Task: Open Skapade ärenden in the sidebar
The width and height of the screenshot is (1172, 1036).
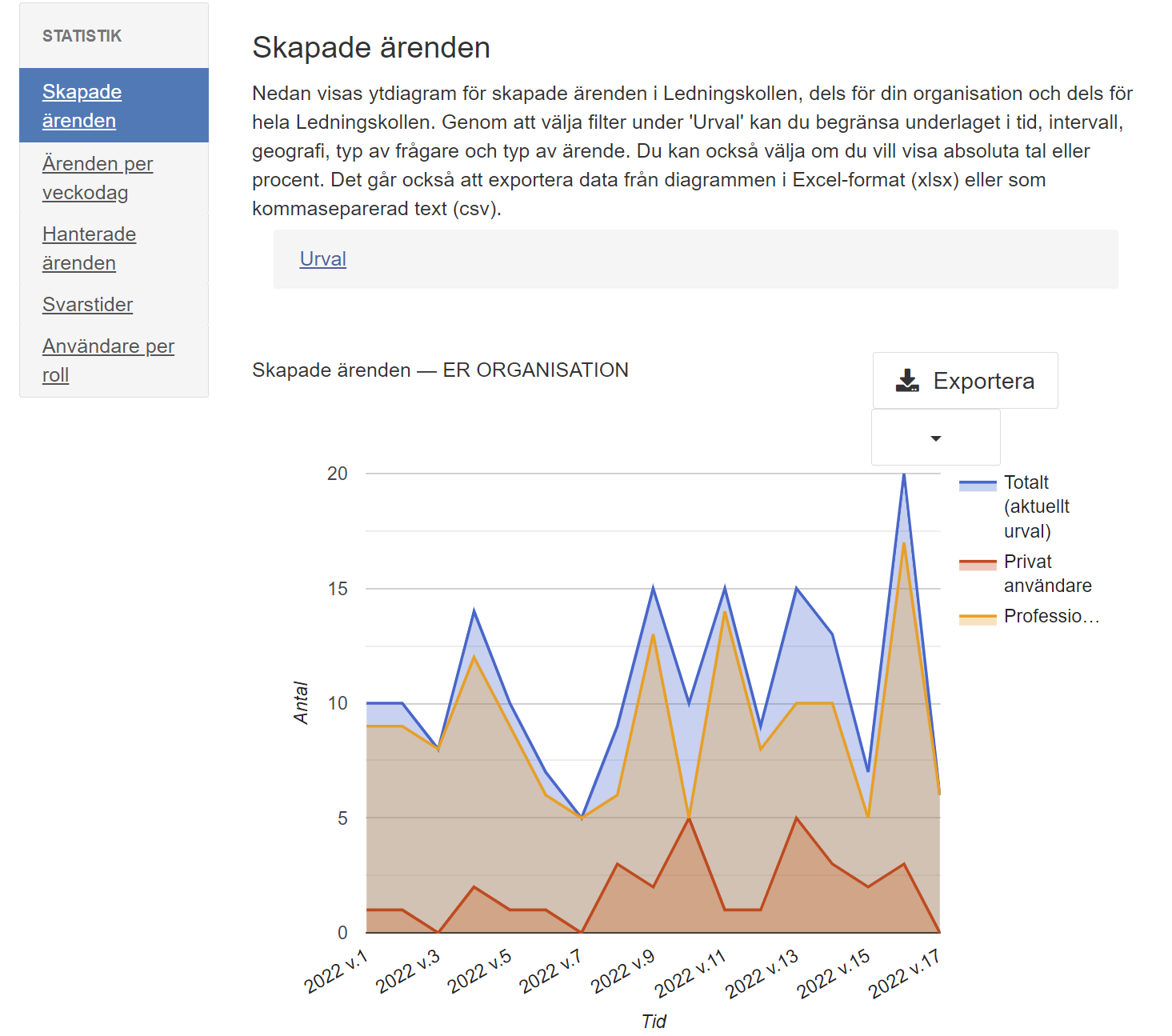Action: [x=82, y=106]
